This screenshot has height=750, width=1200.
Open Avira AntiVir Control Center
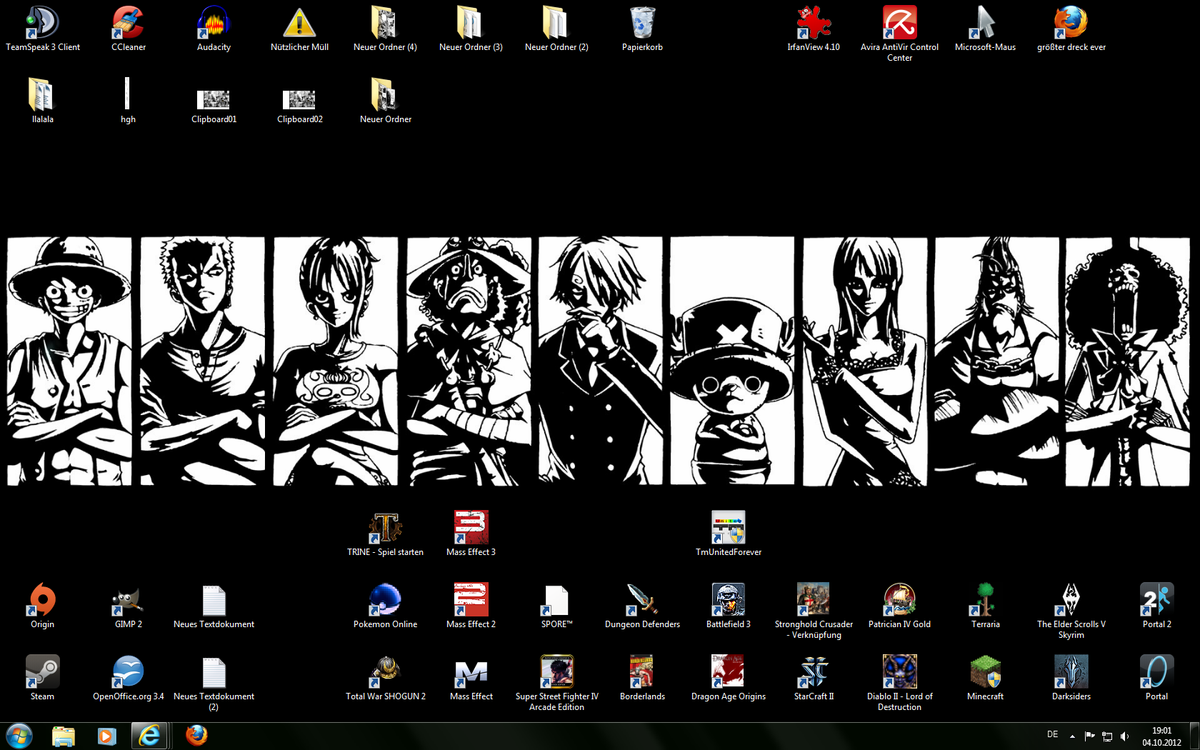pos(899,33)
